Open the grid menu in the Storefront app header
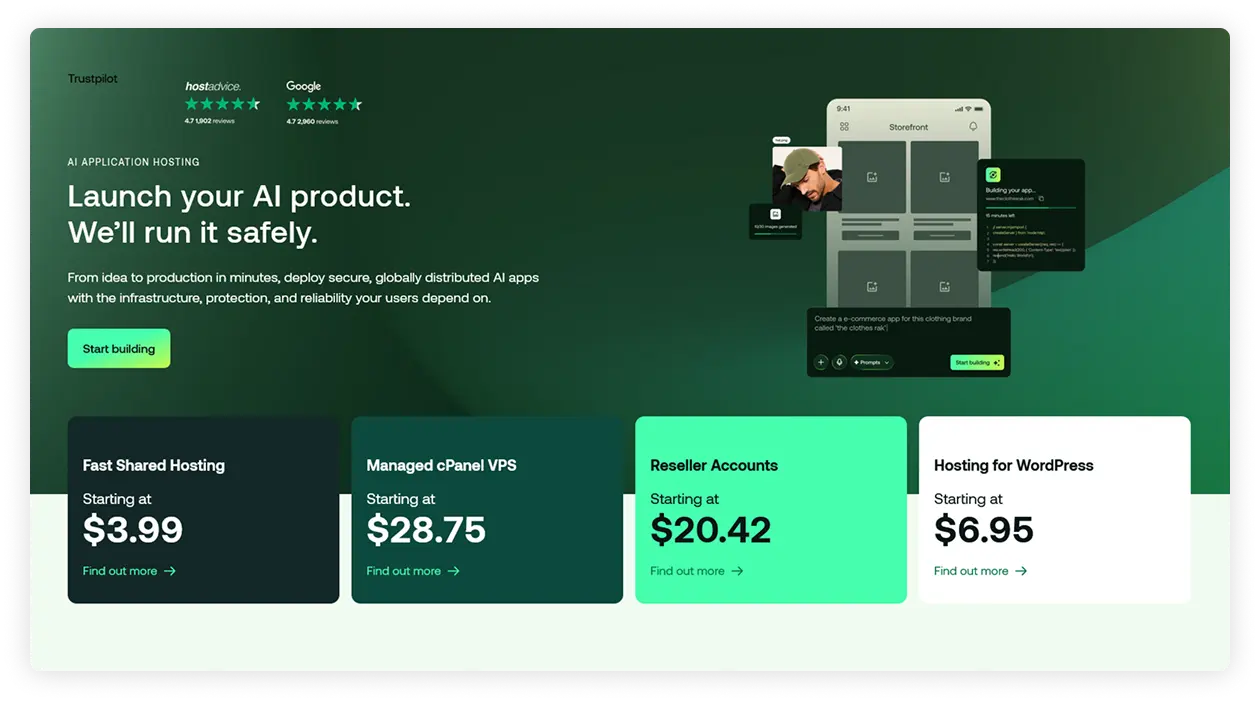 coord(845,127)
